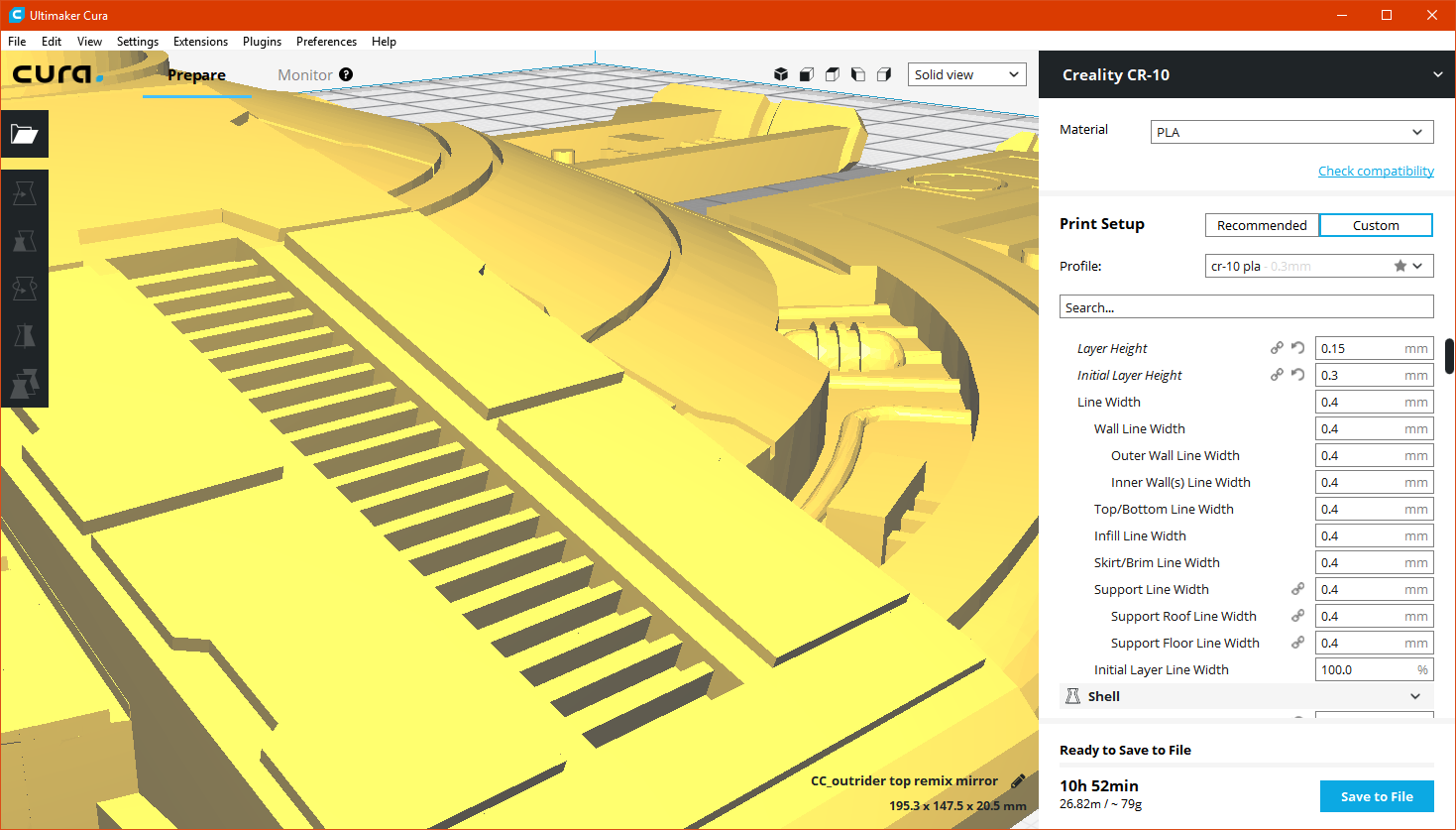Viewport: 1456px width, 830px height.
Task: Open the Preferences menu
Action: [326, 42]
